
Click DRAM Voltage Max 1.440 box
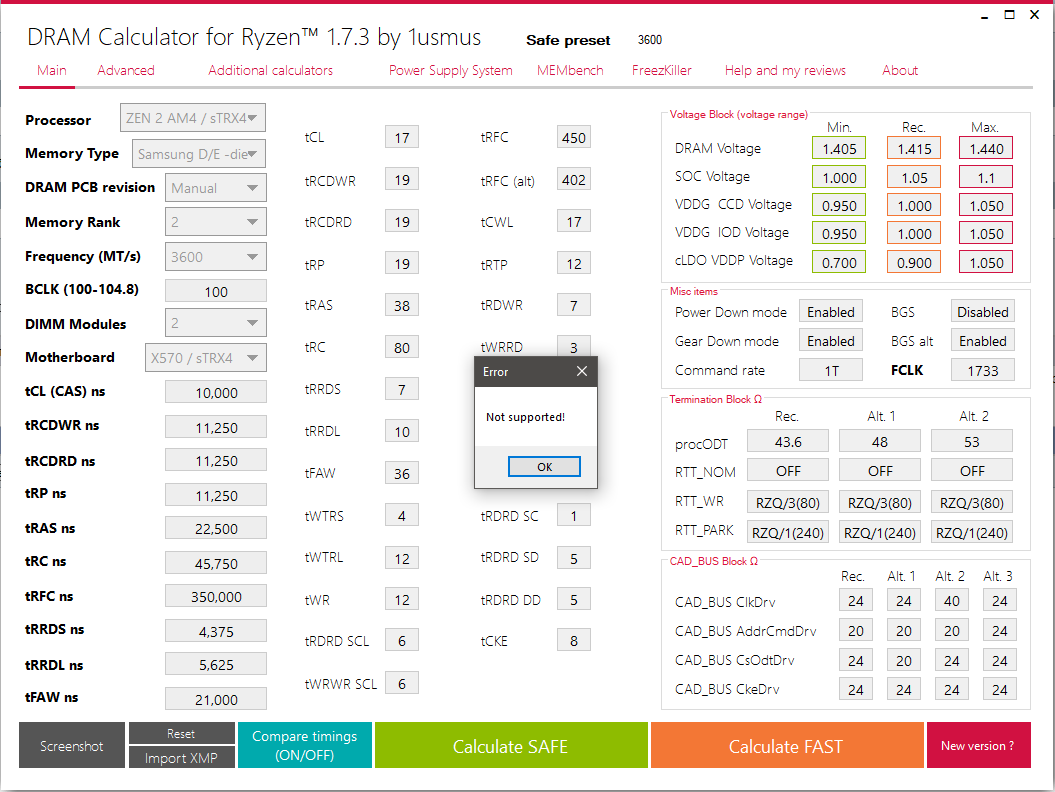pyautogui.click(x=986, y=148)
